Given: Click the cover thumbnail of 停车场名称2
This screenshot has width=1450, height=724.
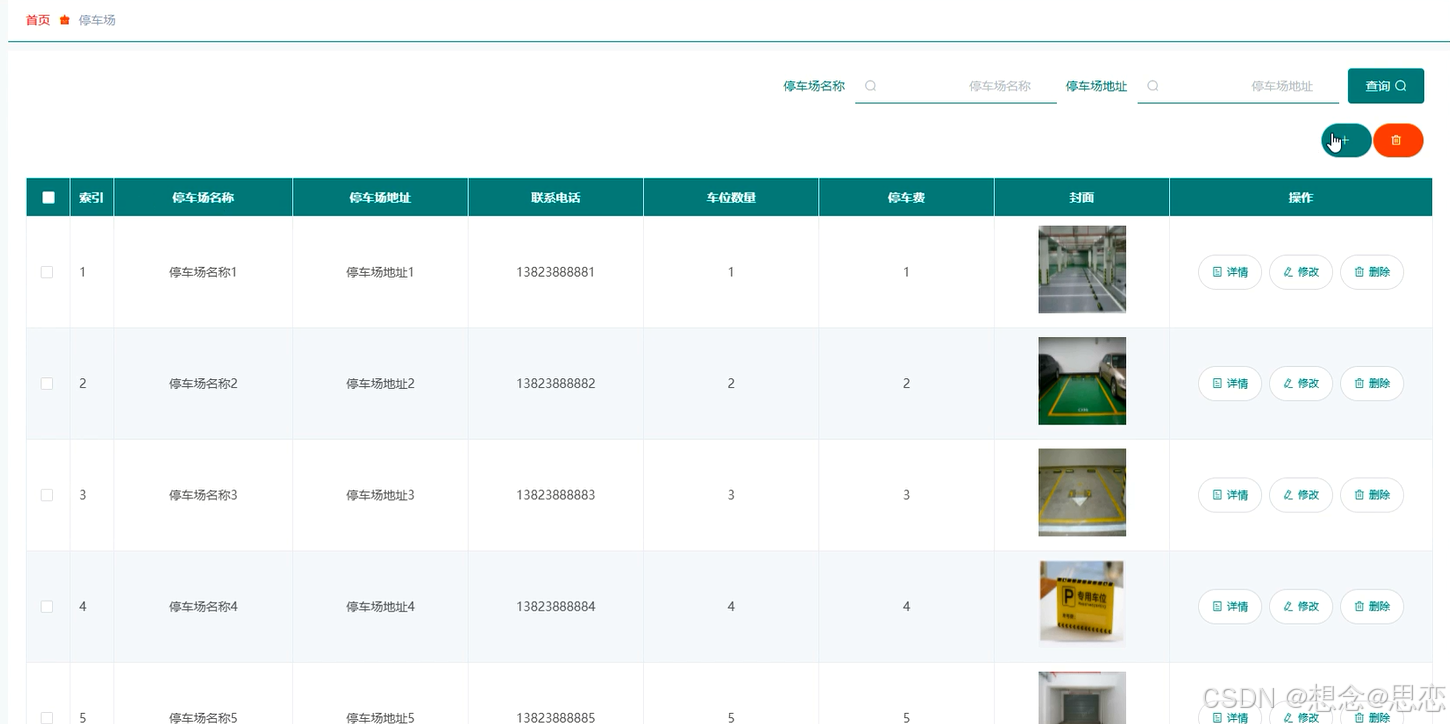Looking at the screenshot, I should pyautogui.click(x=1082, y=381).
